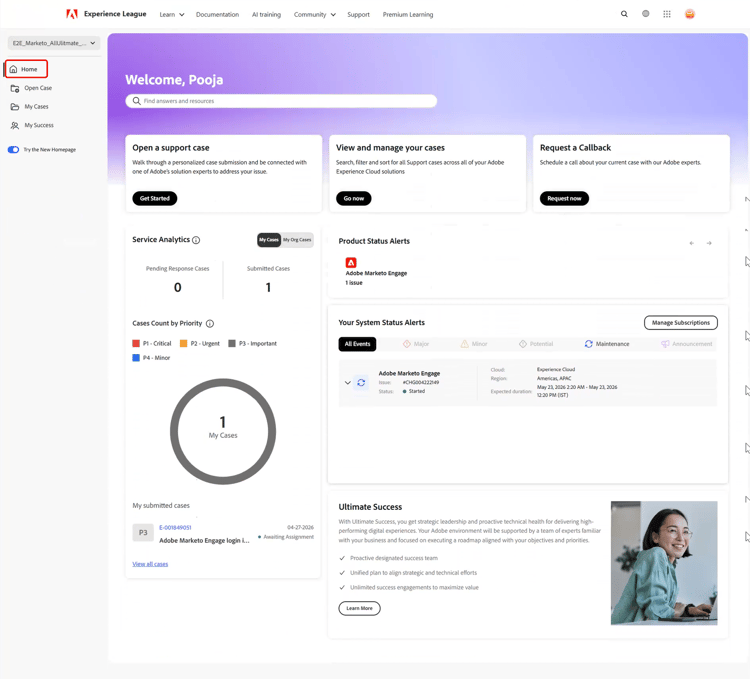Open the user profile avatar

click(x=690, y=14)
